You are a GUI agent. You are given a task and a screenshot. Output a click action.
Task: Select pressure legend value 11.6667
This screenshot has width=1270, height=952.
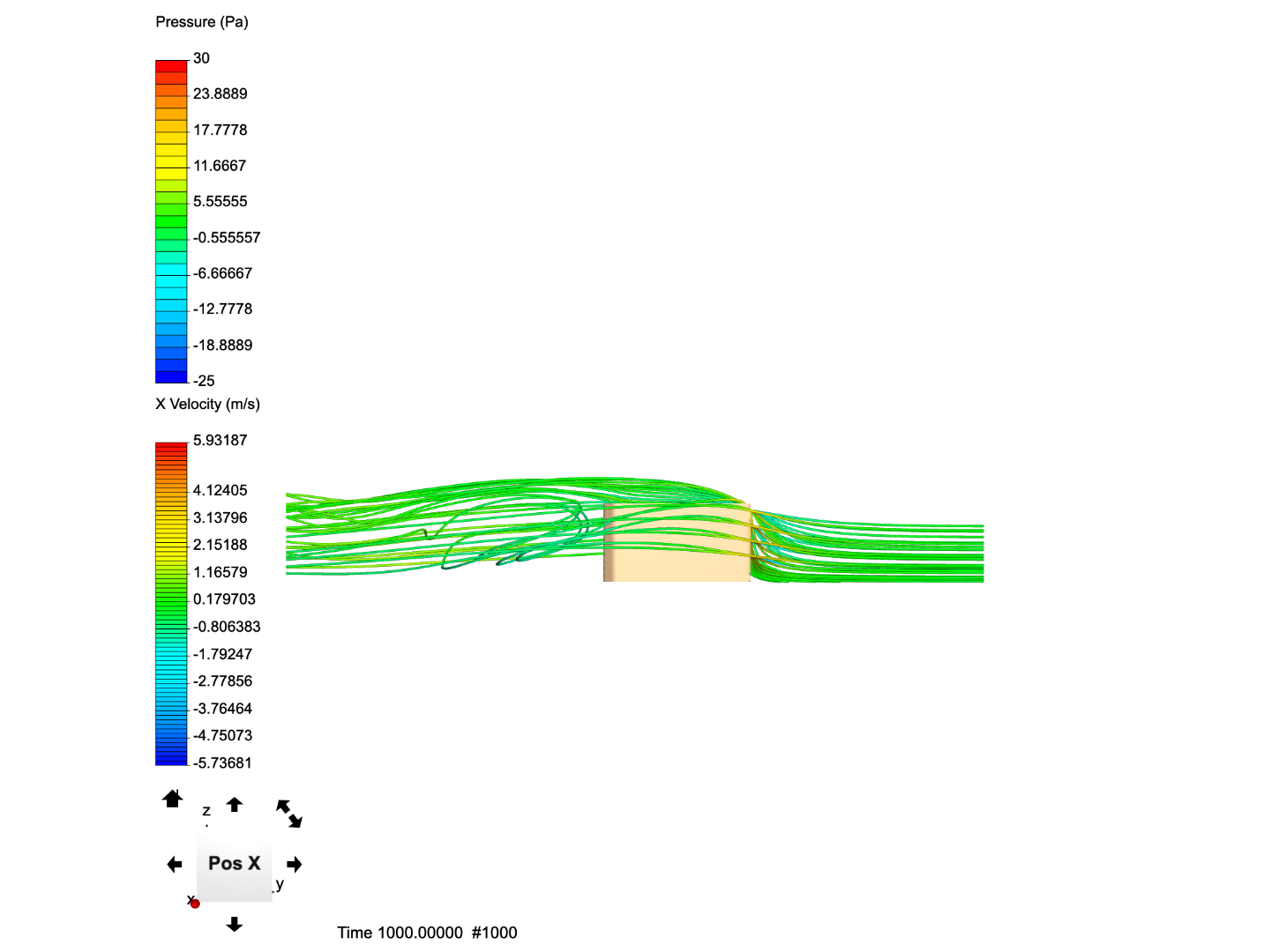click(220, 166)
